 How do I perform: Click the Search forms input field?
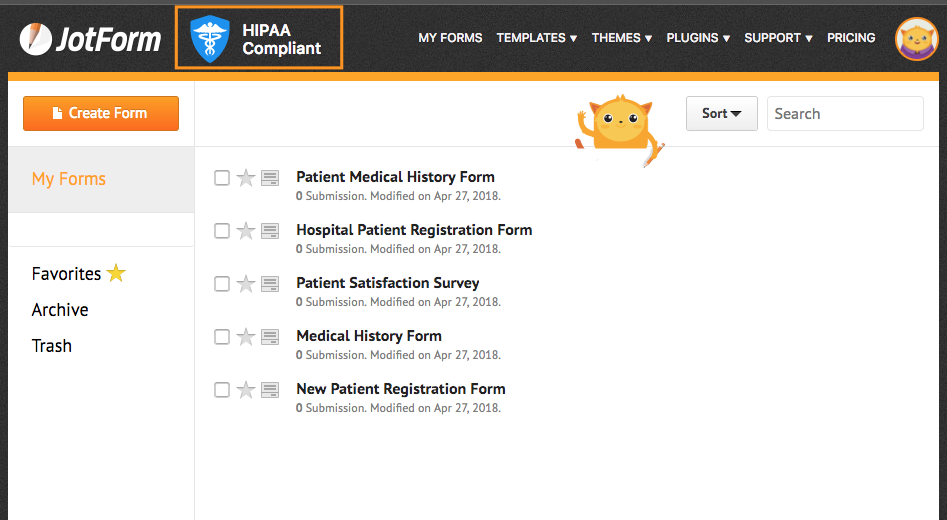845,114
